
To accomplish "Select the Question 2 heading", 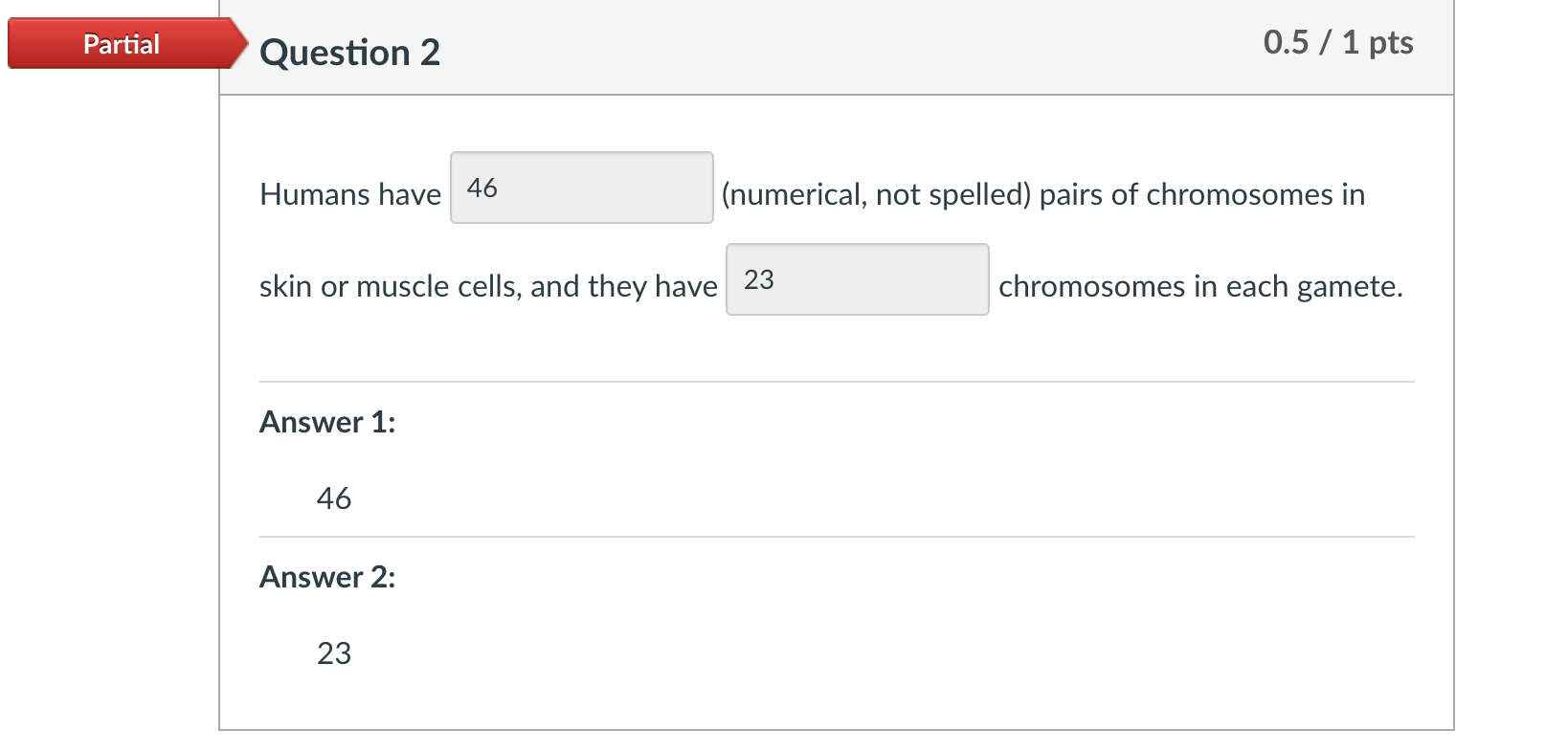I will [x=349, y=52].
